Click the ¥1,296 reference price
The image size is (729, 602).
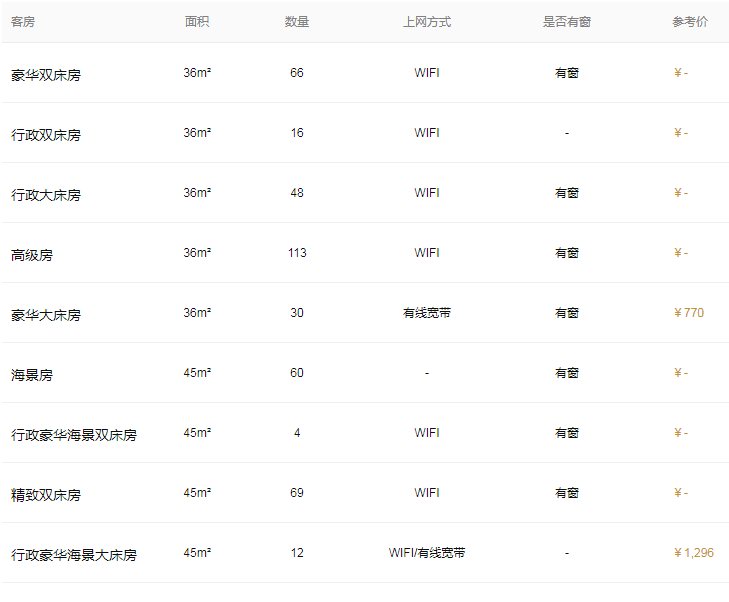(694, 553)
